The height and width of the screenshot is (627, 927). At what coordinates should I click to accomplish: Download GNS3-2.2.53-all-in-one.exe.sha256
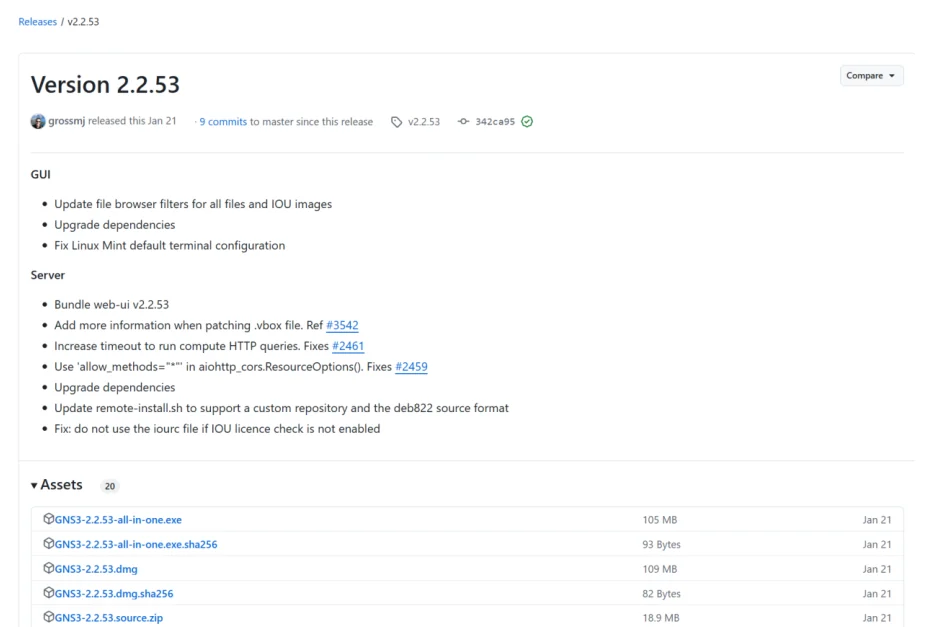136,544
